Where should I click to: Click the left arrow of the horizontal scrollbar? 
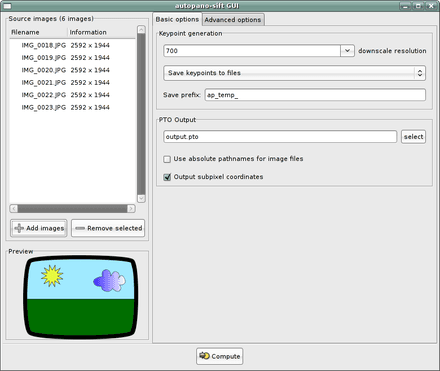(x=14, y=208)
